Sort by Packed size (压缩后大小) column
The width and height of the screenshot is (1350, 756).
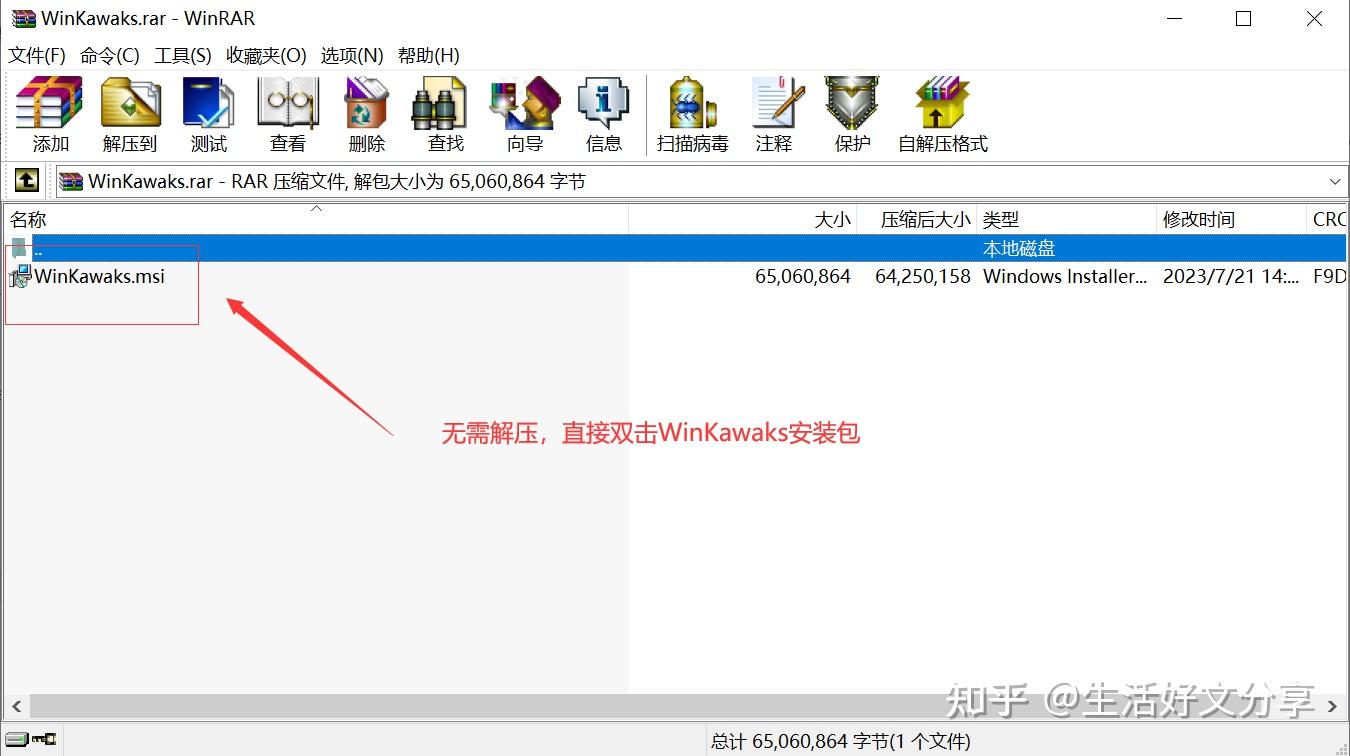917,220
